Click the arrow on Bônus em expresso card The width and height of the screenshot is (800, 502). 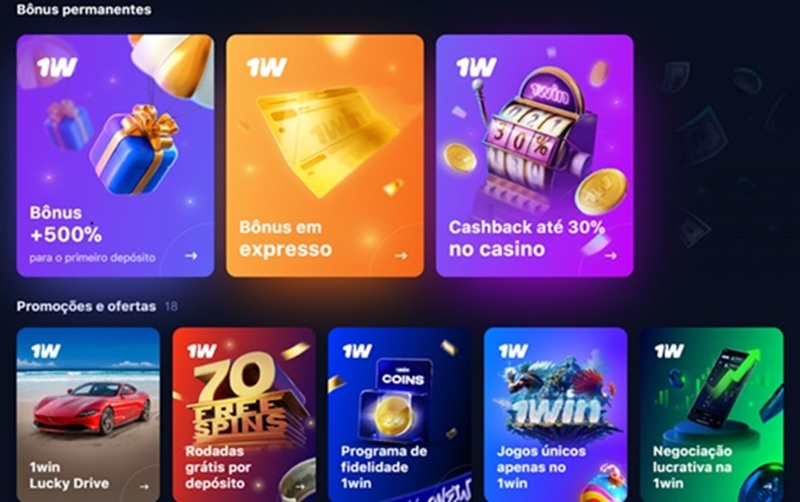click(x=401, y=256)
